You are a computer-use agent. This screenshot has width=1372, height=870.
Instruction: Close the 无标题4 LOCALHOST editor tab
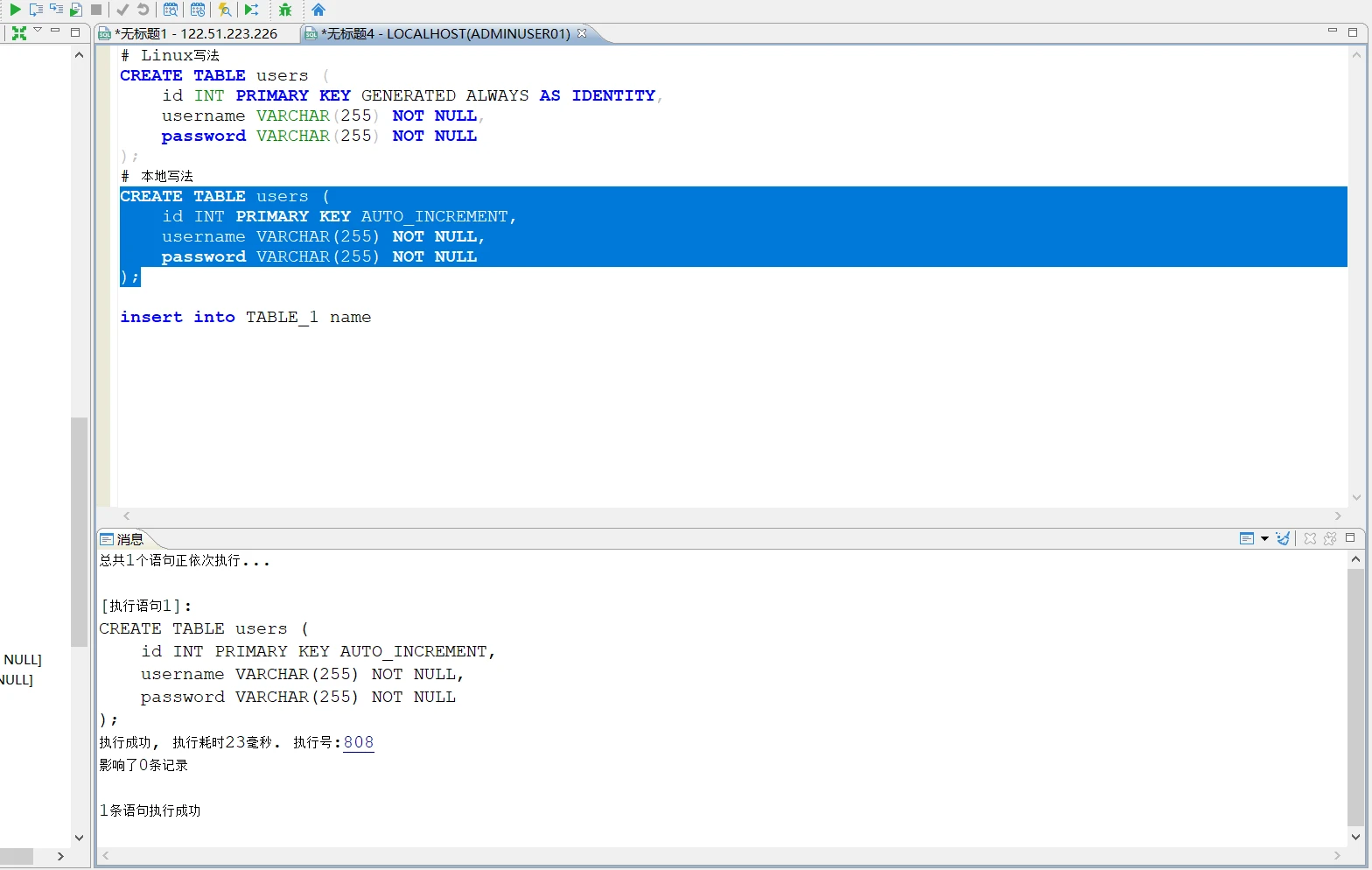tap(582, 33)
